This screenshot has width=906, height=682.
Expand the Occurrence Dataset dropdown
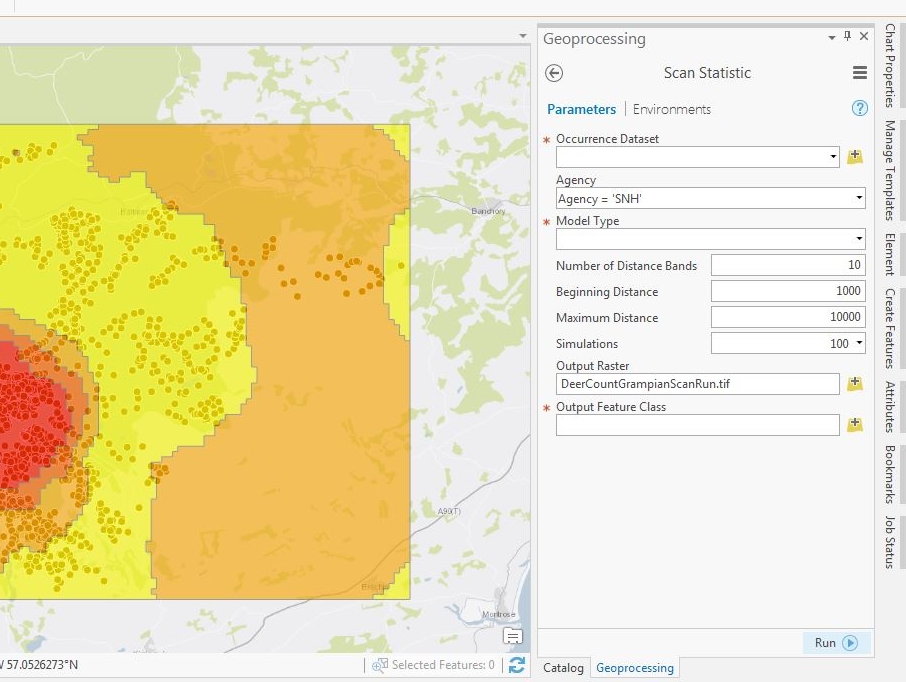tap(833, 157)
